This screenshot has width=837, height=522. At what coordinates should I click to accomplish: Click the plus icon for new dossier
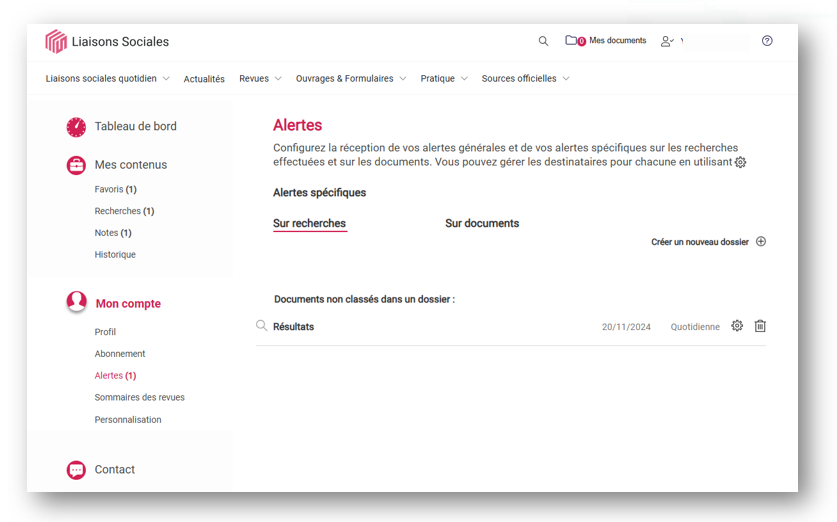[x=761, y=241]
